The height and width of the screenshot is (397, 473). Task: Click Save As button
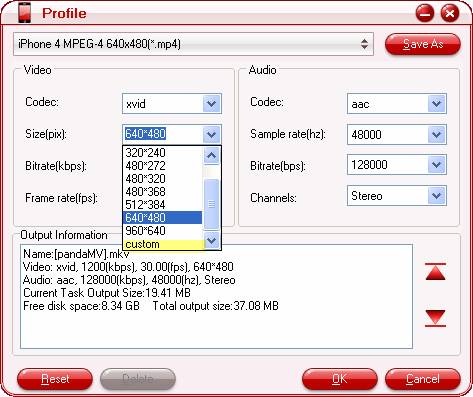pyautogui.click(x=423, y=44)
